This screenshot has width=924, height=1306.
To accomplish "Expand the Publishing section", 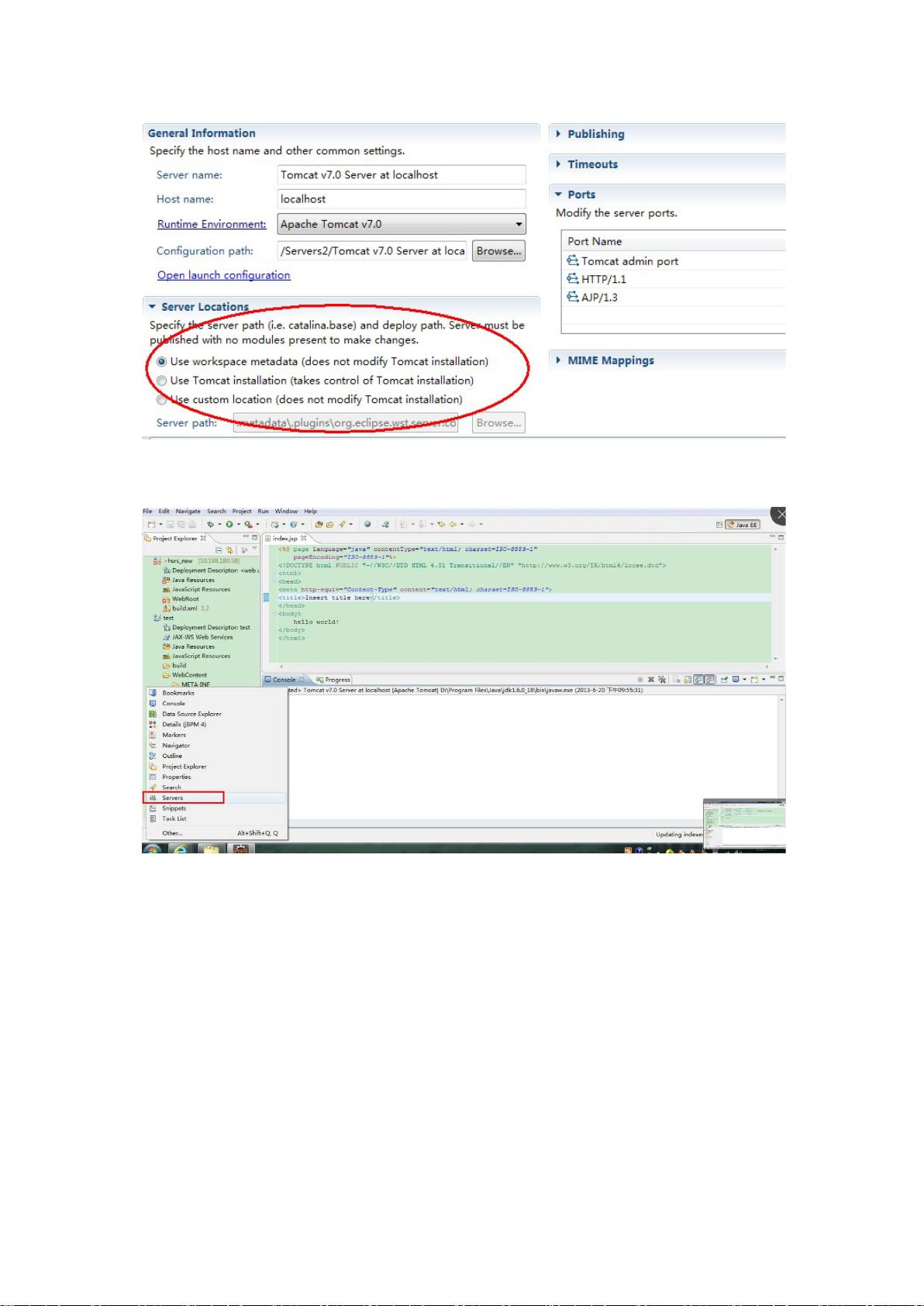I will pos(558,134).
